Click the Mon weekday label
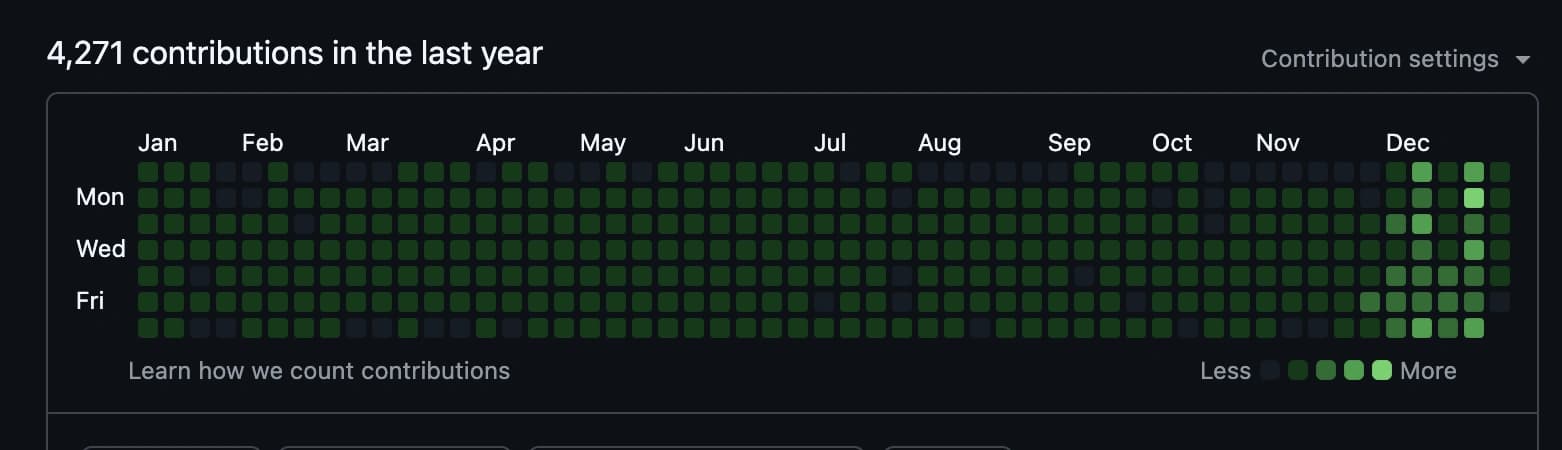The height and width of the screenshot is (450, 1562). (100, 197)
